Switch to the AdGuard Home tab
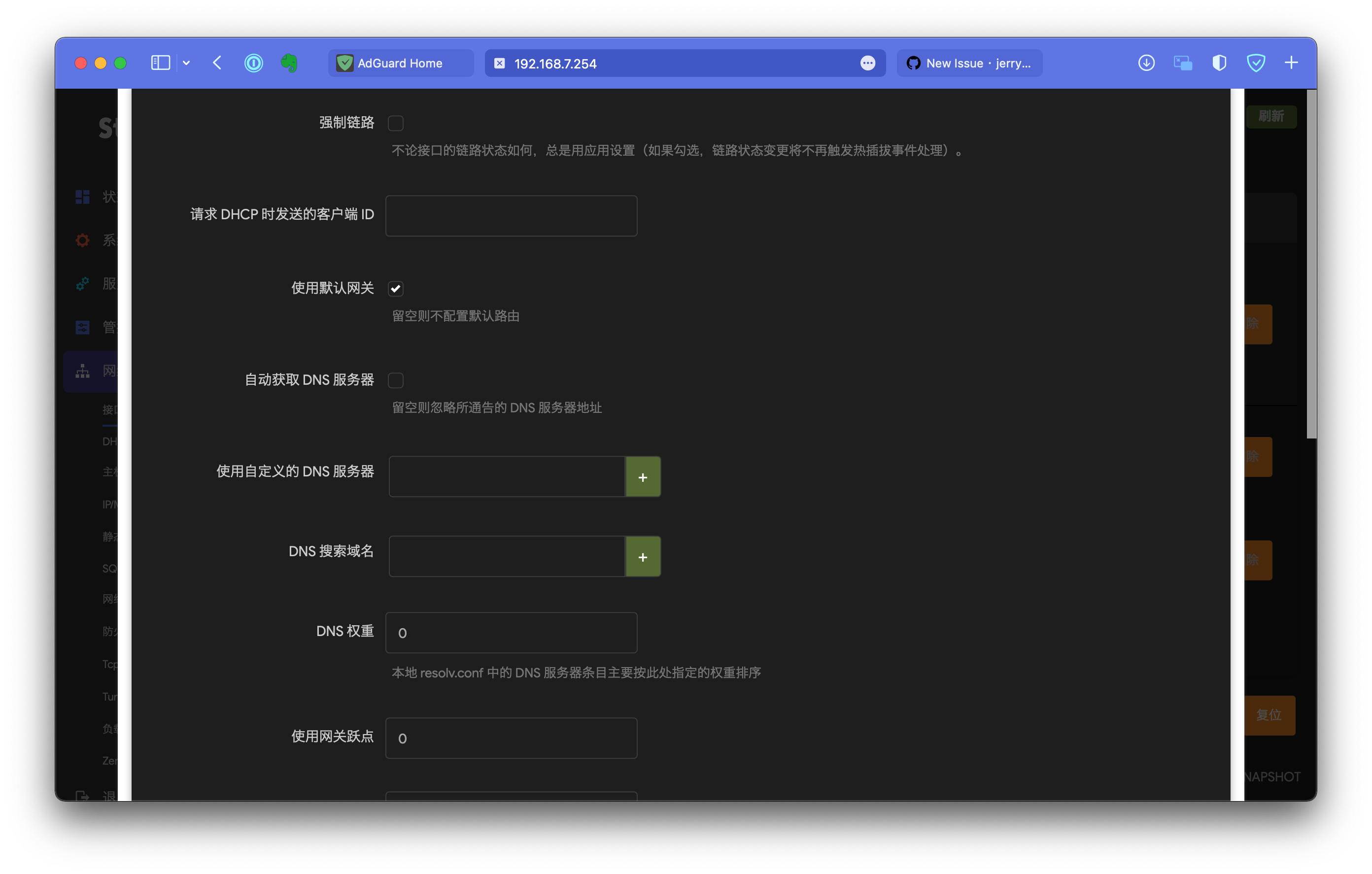 click(401, 63)
